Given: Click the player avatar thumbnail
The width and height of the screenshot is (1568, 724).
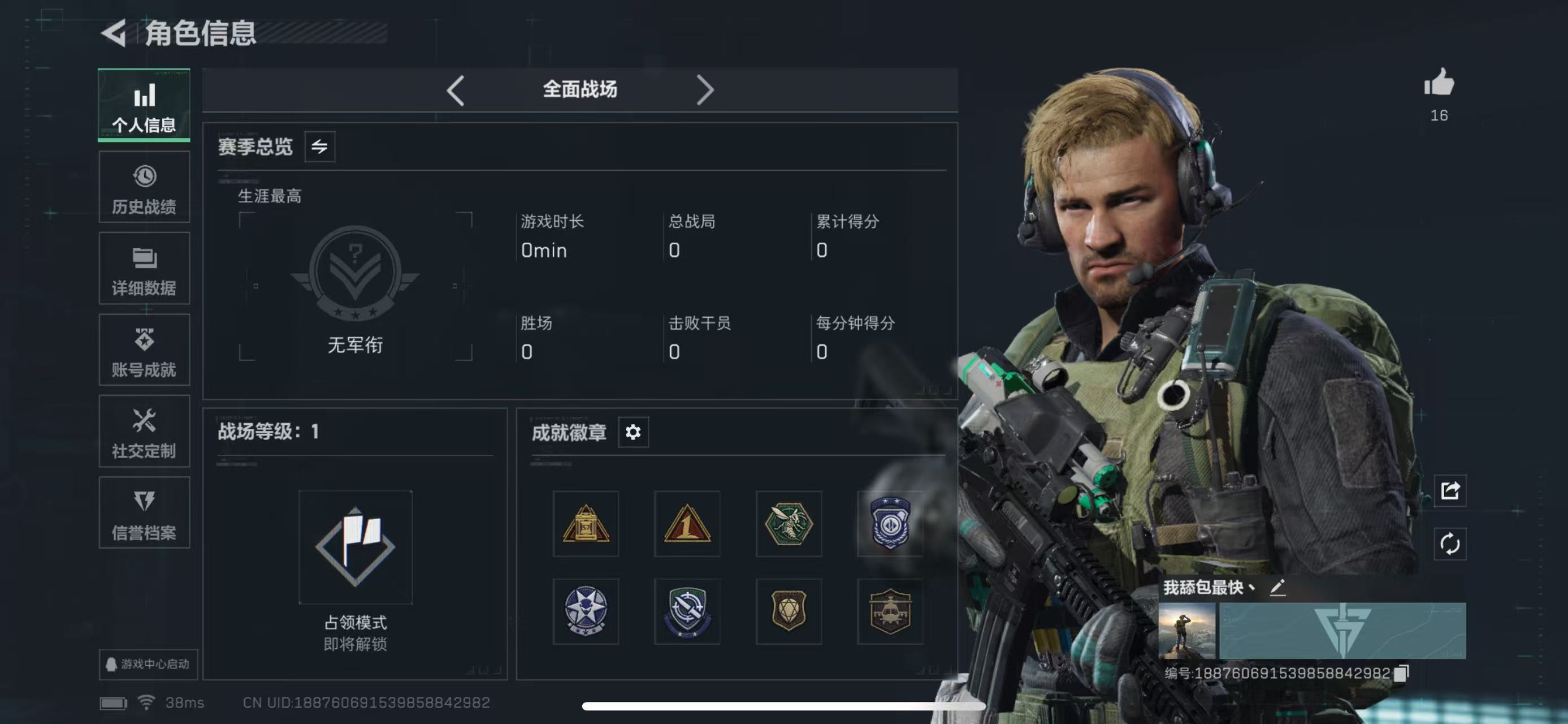Looking at the screenshot, I should [x=1186, y=631].
